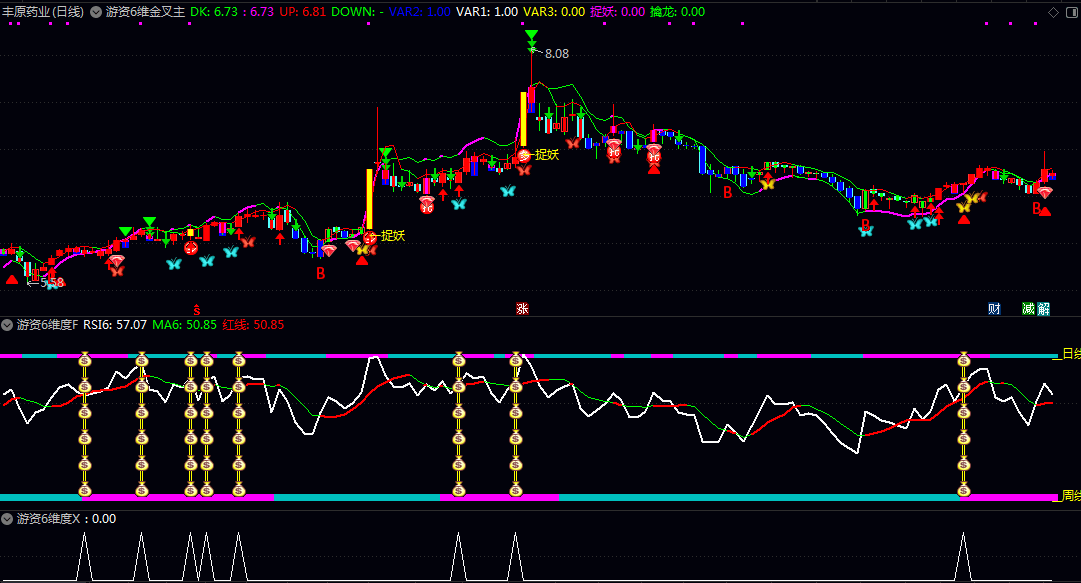This screenshot has height=583, width=1081.
Task: Click the square window icon at top right
Action: 1069,12
